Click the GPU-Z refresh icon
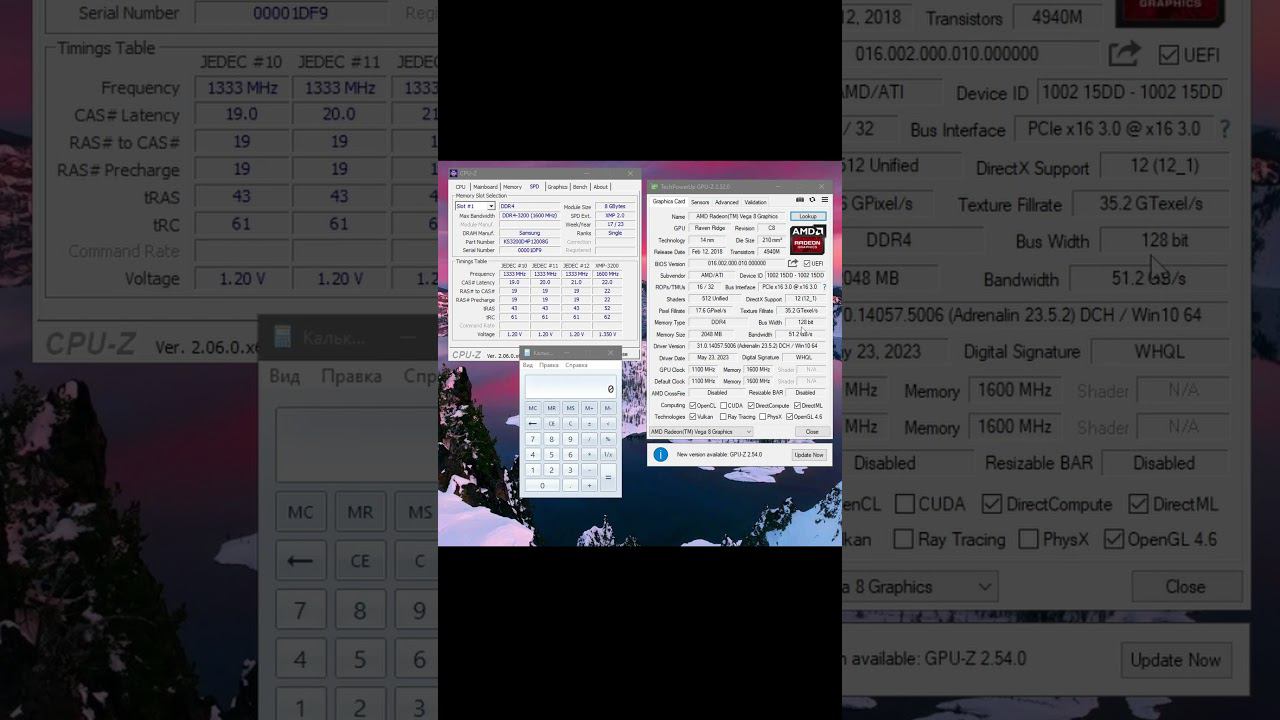This screenshot has width=1280, height=720. (x=812, y=200)
